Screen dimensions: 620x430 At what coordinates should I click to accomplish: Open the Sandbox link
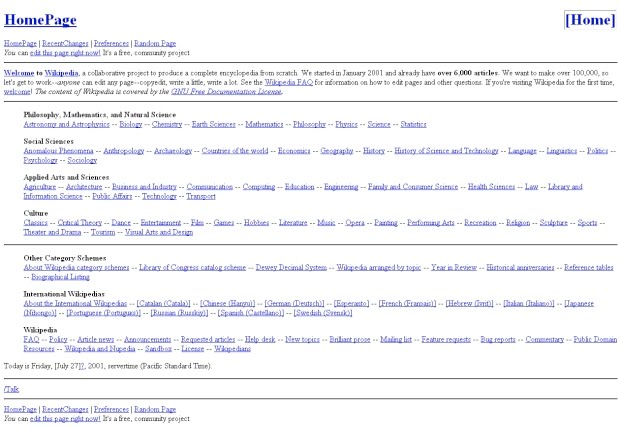[158, 349]
